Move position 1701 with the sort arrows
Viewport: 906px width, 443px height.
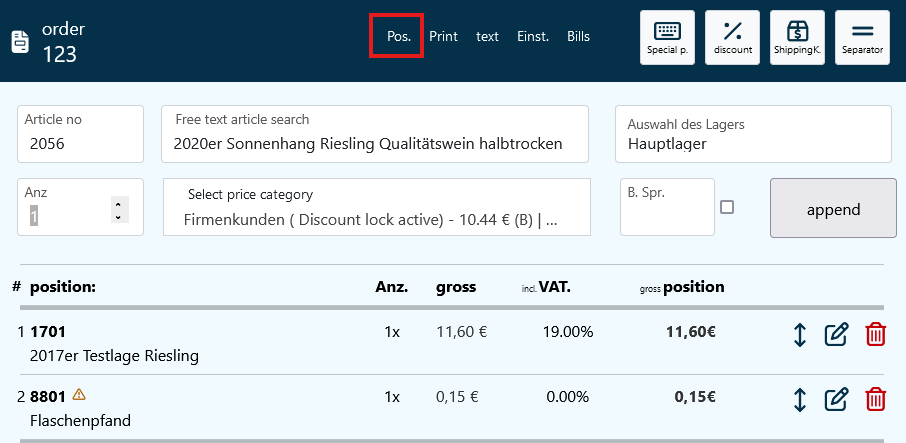[x=799, y=335]
